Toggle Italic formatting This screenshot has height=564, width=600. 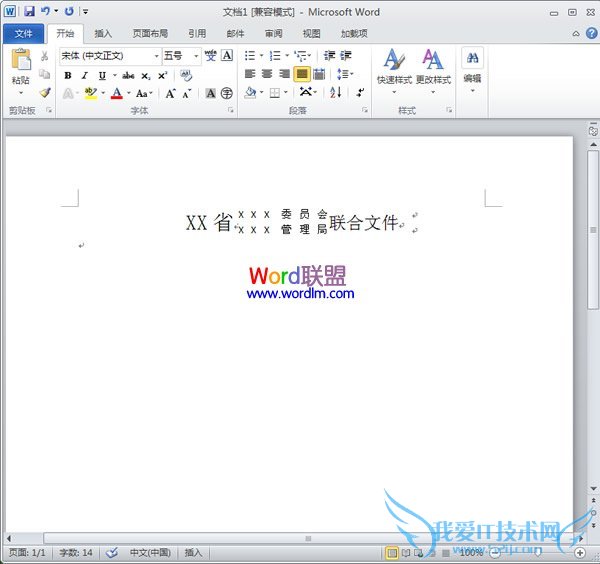tap(85, 75)
